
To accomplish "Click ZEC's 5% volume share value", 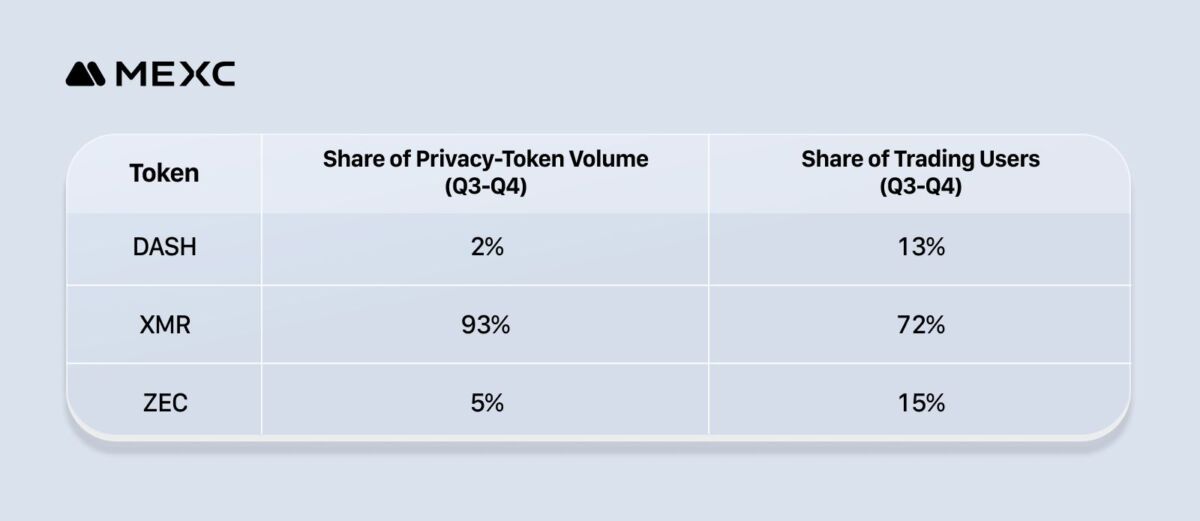I will 485,403.
